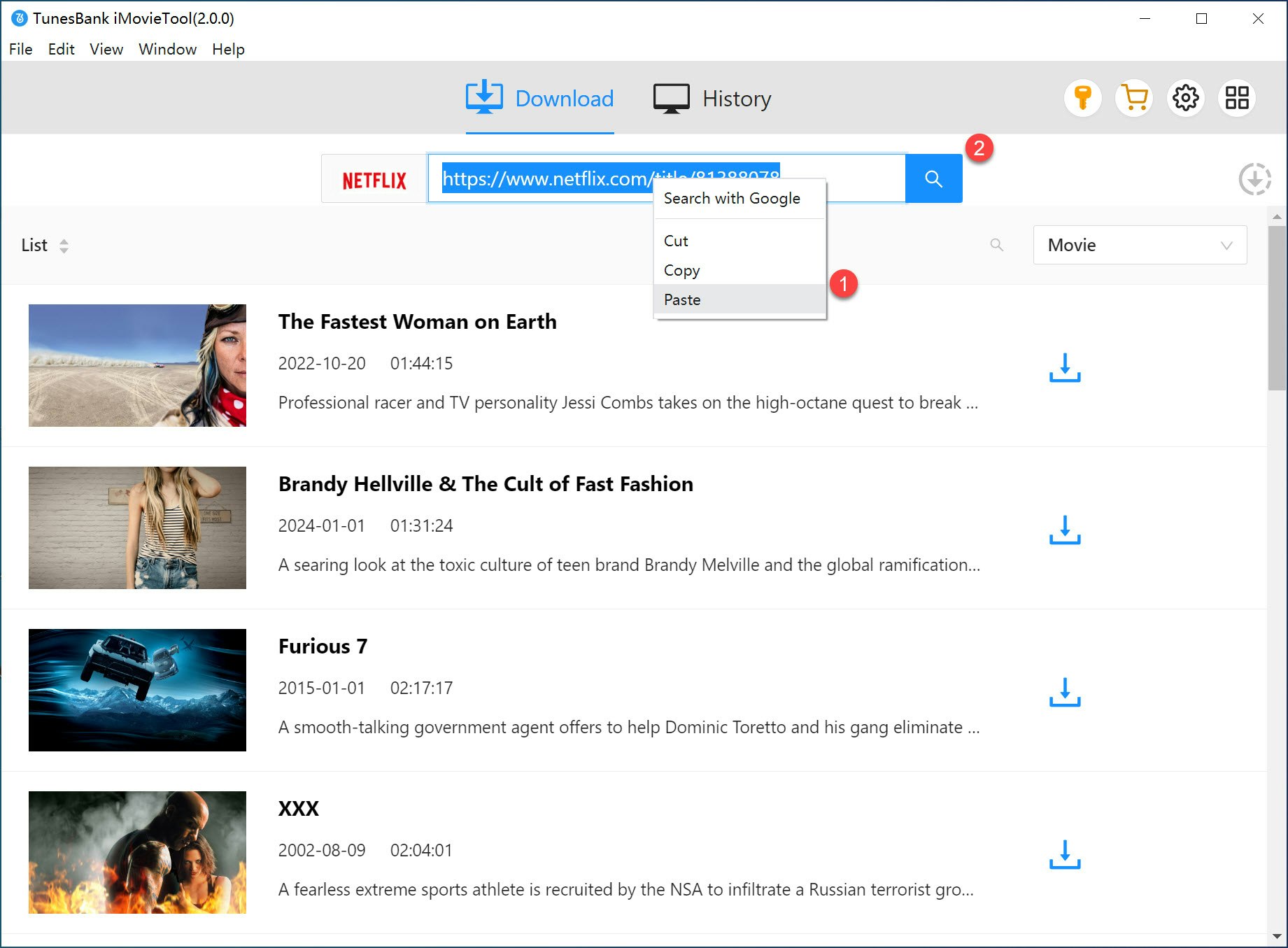The image size is (1288, 948).
Task: Open the shopping cart purchase icon
Action: [x=1134, y=98]
